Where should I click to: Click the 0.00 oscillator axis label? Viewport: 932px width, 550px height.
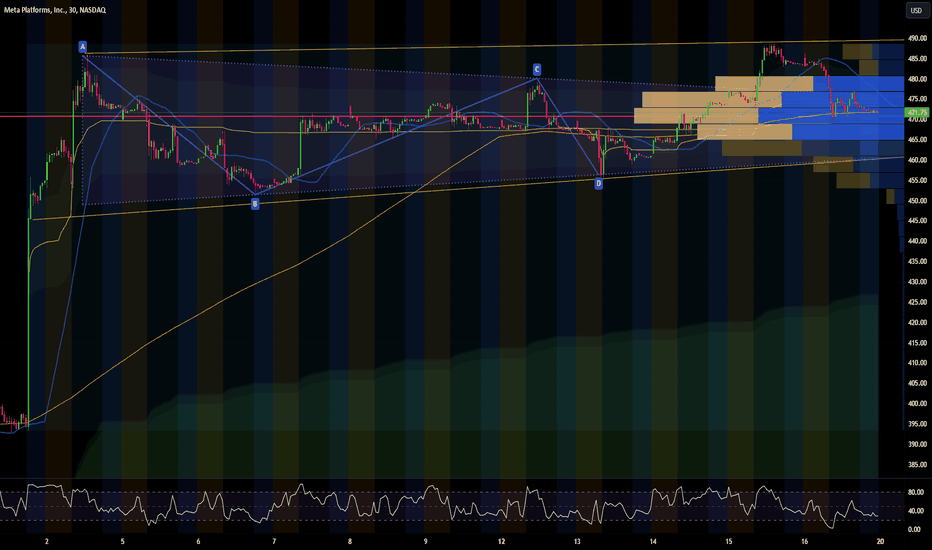(x=916, y=529)
